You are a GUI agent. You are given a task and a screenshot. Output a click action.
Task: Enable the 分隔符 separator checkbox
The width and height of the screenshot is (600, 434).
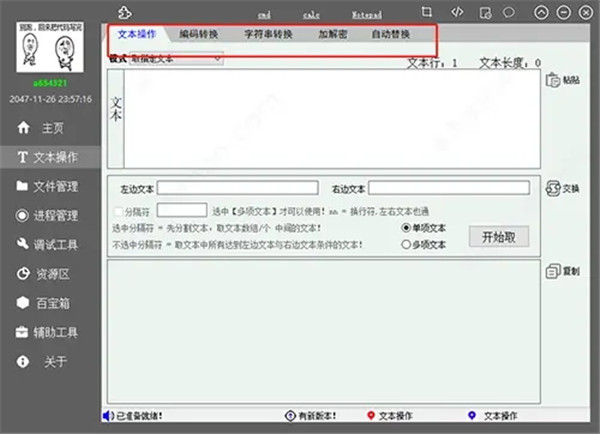[x=119, y=211]
